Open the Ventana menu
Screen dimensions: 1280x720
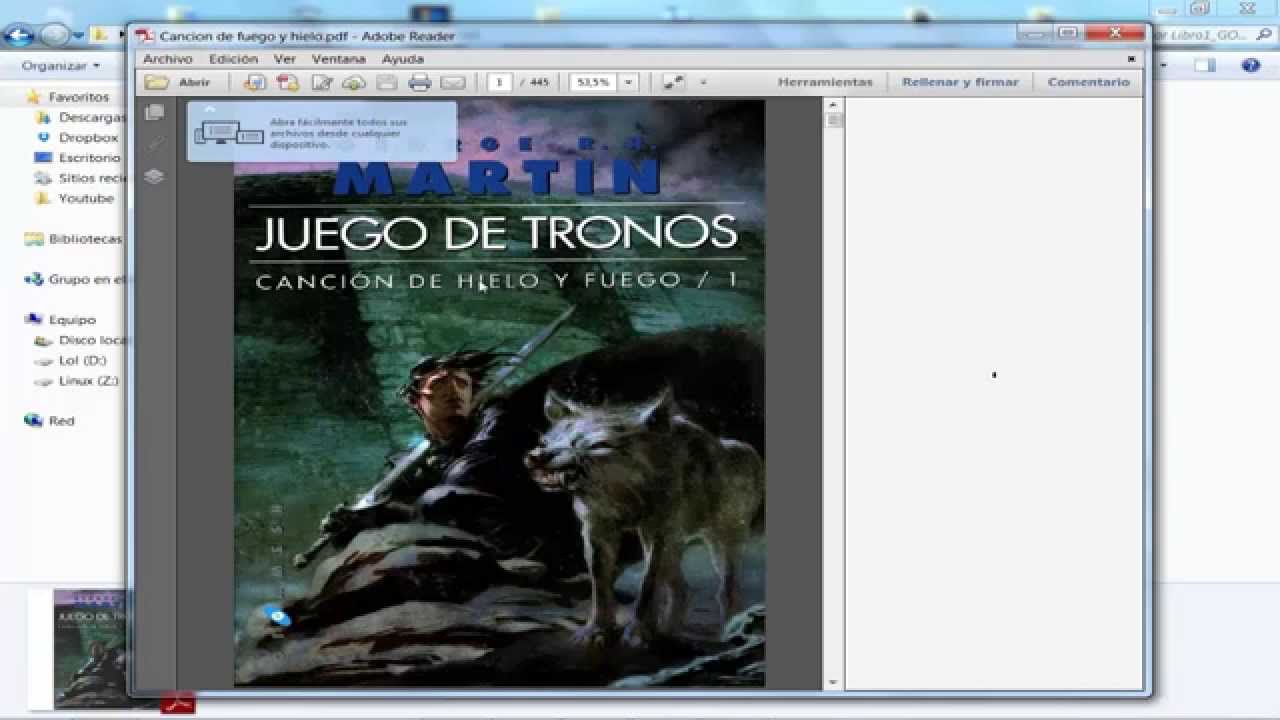(339, 59)
